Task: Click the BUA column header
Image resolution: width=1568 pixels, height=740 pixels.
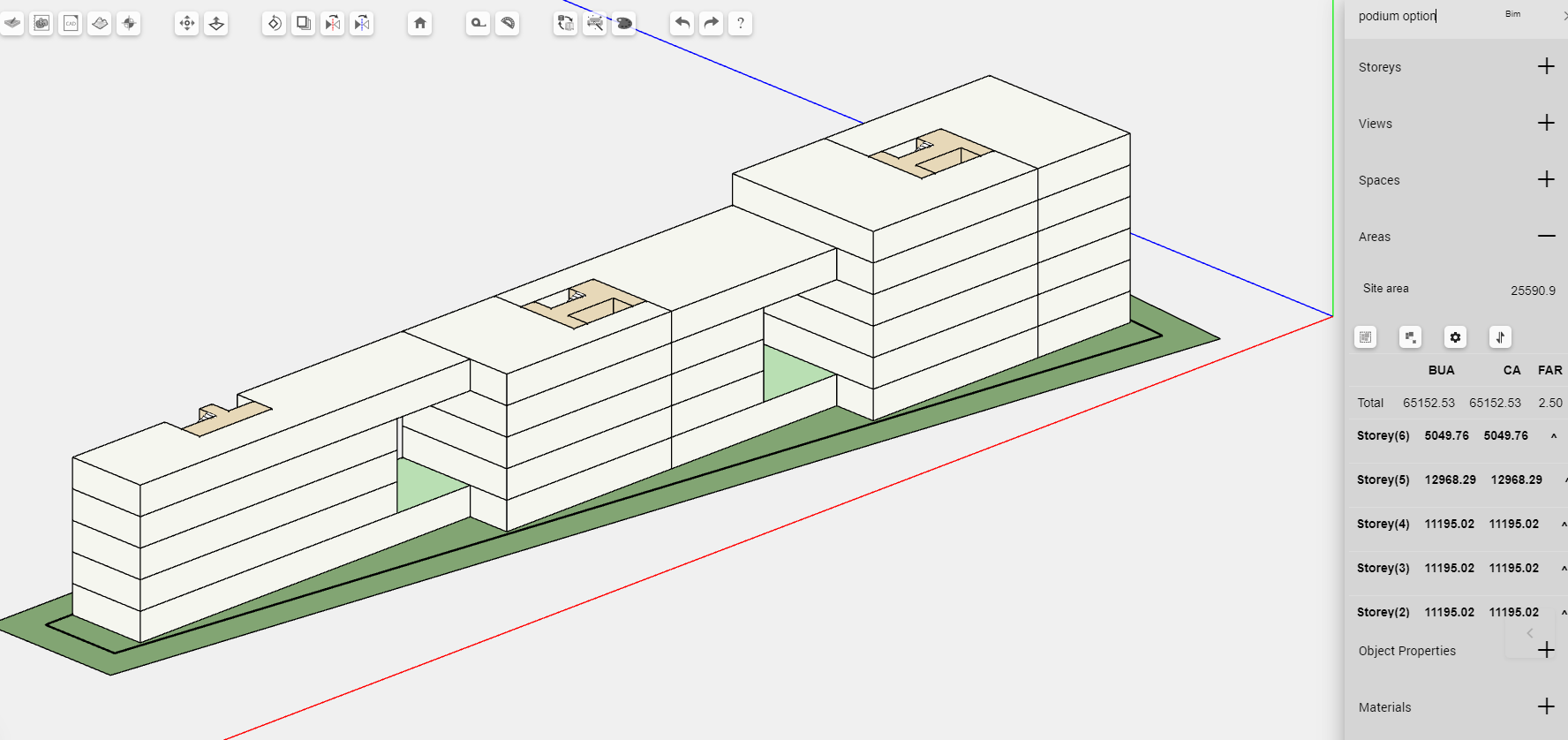Action: pos(1441,370)
